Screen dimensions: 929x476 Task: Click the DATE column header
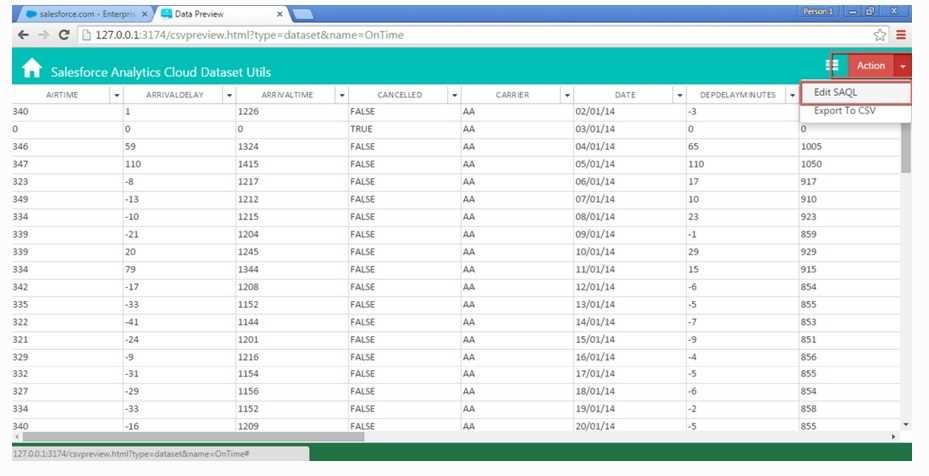624,95
